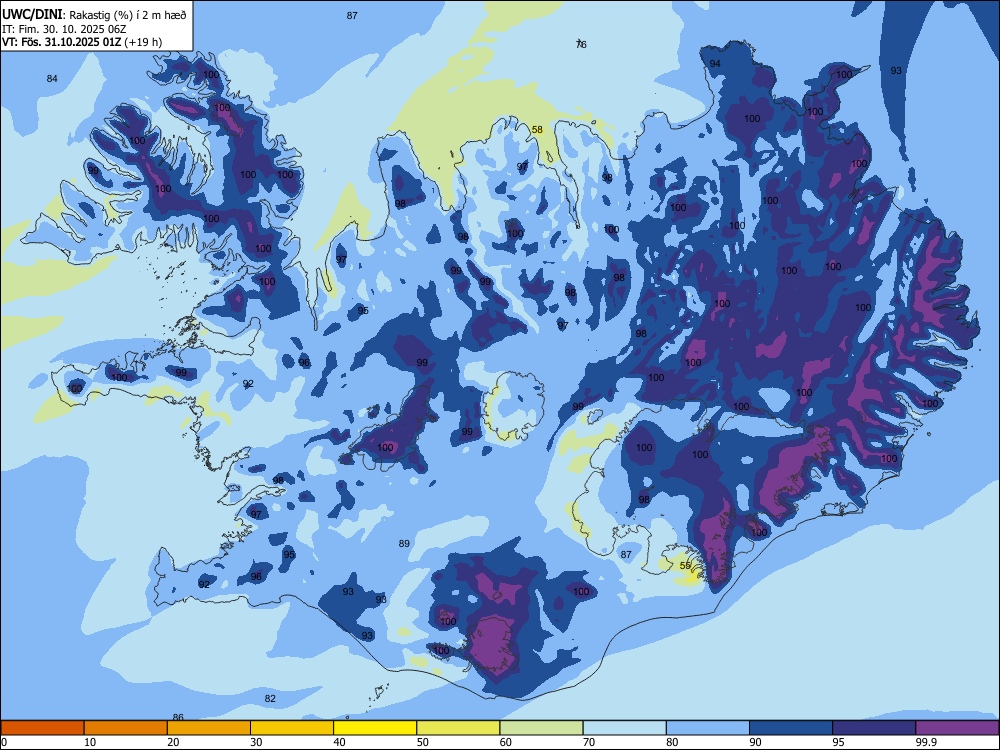Click the pale blue 70–80 legend swatch
Screen dimensions: 1000x750
624,728
